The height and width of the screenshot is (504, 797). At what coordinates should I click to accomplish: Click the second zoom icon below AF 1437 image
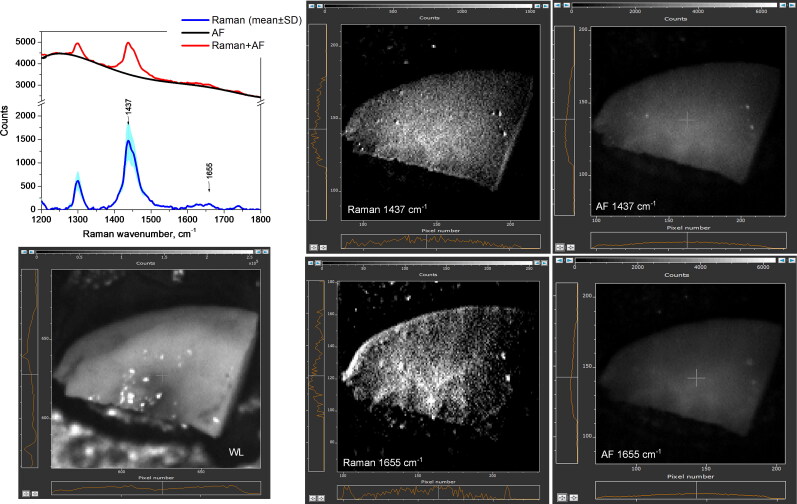coord(570,247)
